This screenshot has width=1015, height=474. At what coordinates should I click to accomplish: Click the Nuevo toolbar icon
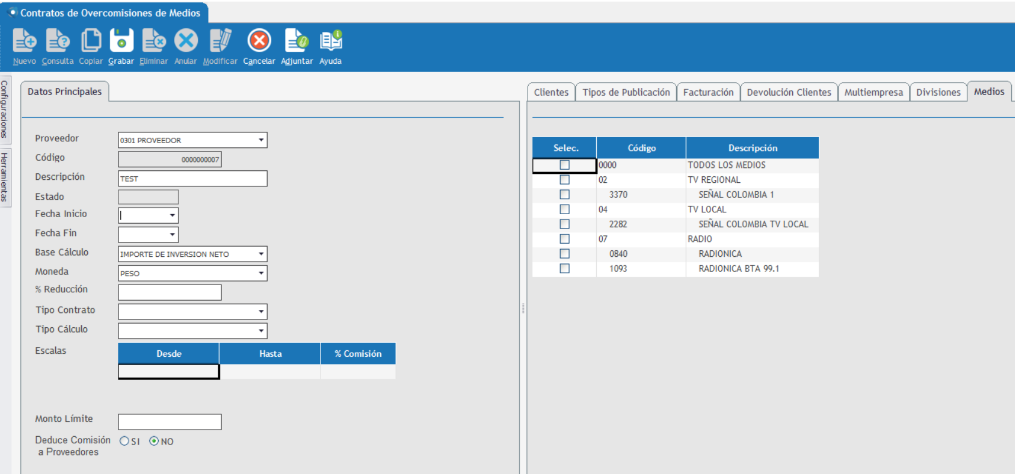point(26,41)
